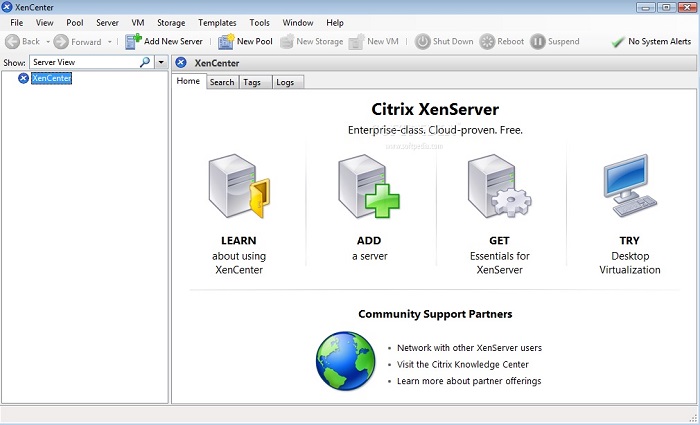Viewport: 700px width, 425px height.
Task: Click the Shut Down power icon
Action: coord(422,42)
